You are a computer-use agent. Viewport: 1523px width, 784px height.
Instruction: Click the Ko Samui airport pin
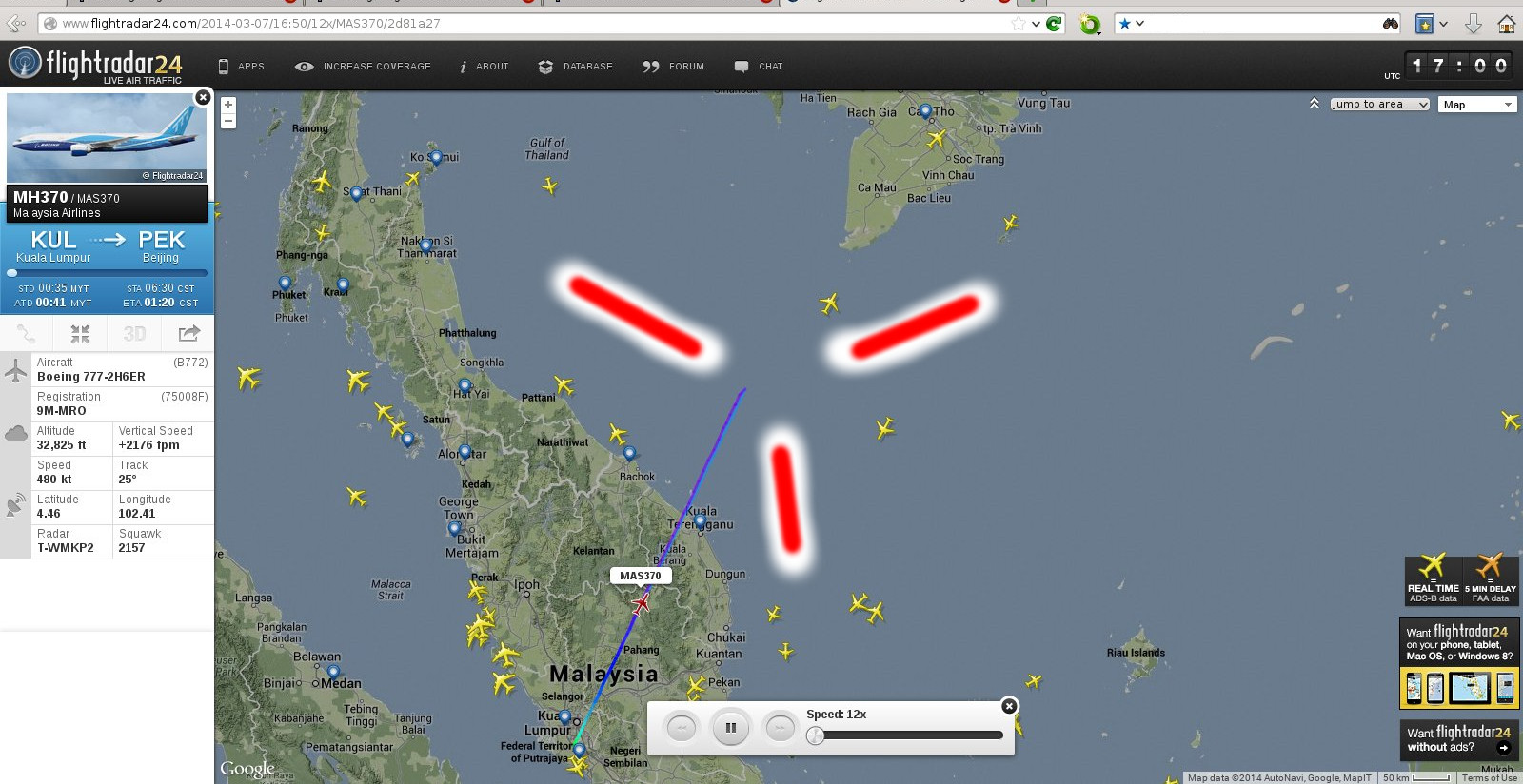[x=436, y=158]
